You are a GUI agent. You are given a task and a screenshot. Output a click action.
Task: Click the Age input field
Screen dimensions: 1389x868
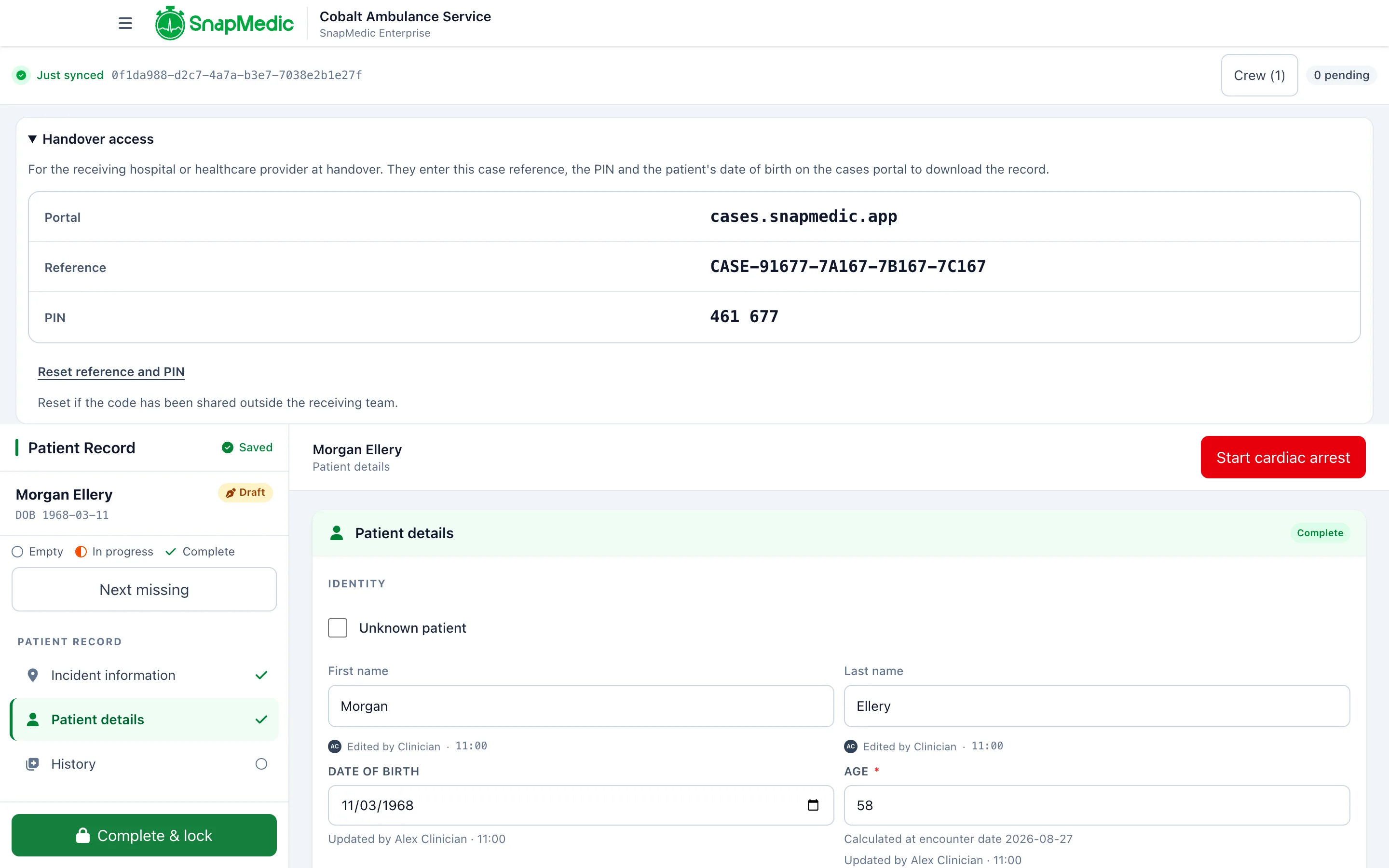coord(1097,805)
